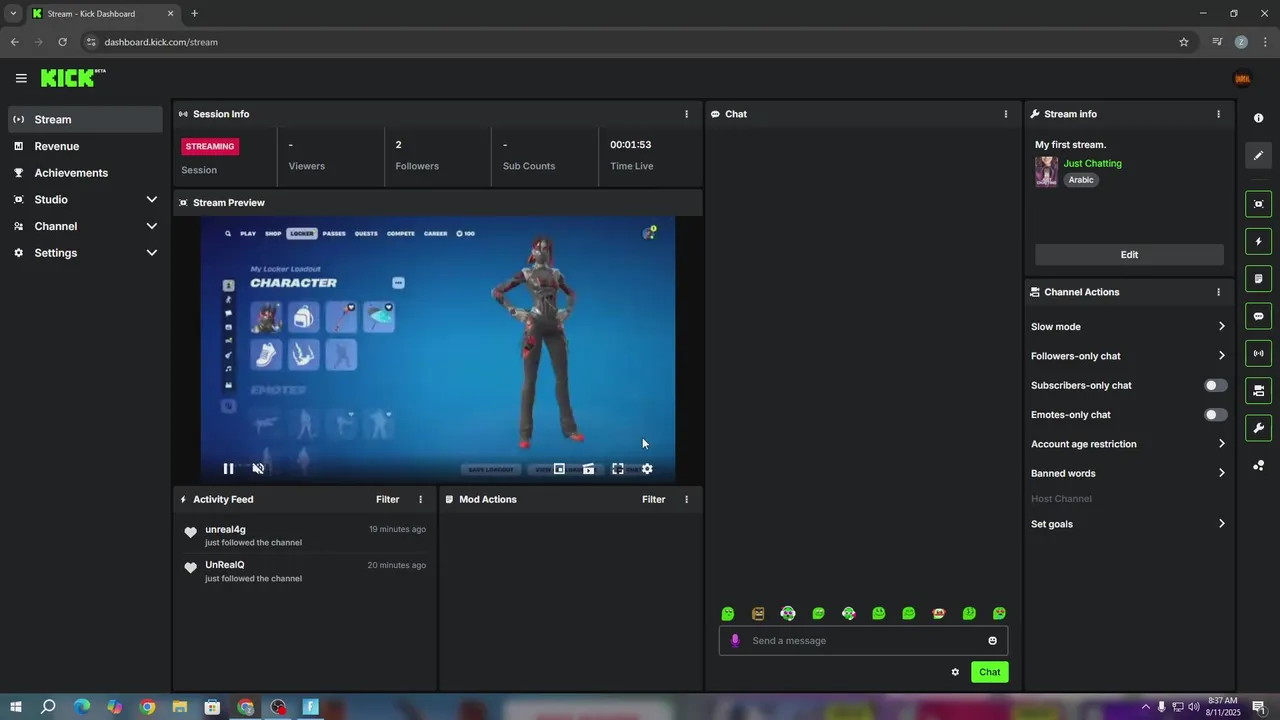Viewport: 1280px width, 720px height.
Task: Expand the Channel sidebar section
Action: click(x=85, y=226)
